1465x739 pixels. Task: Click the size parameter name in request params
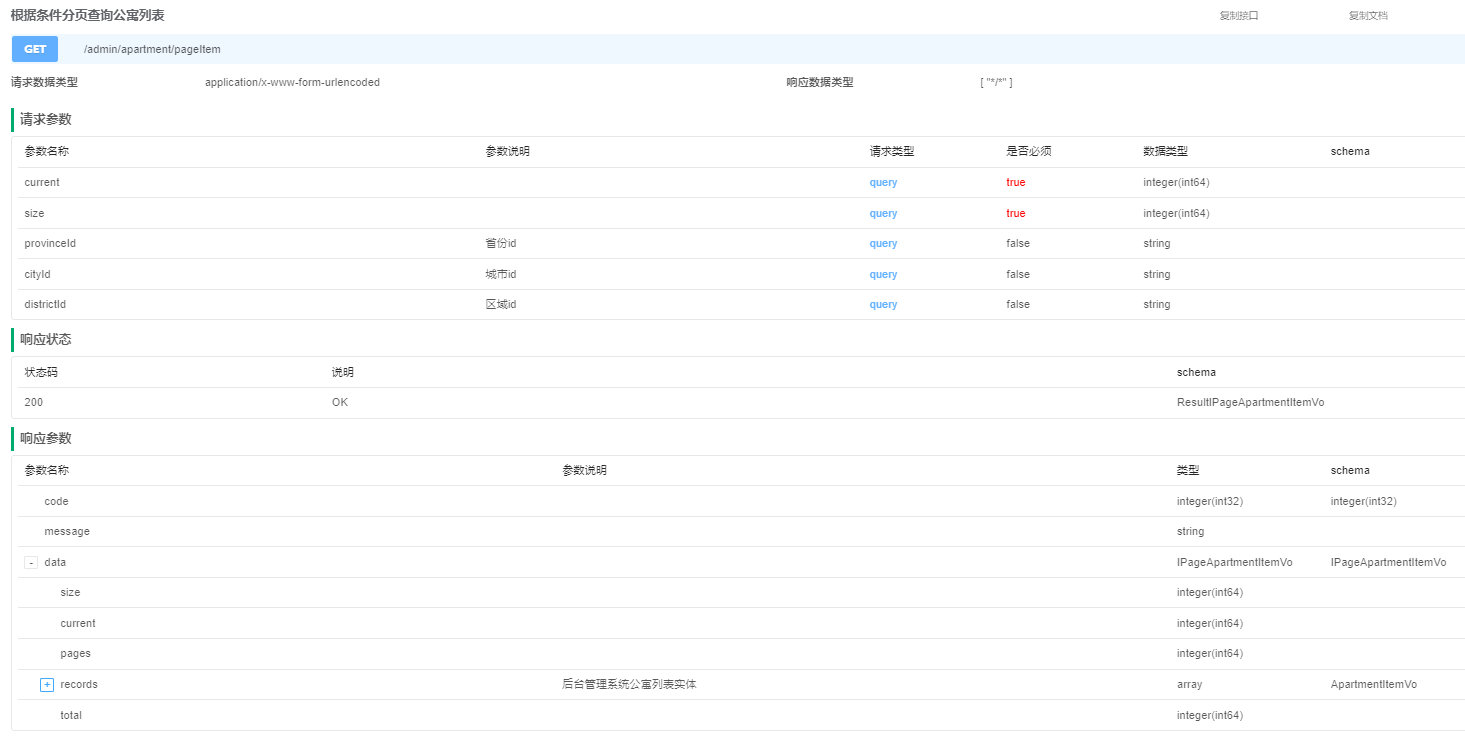[x=34, y=214]
